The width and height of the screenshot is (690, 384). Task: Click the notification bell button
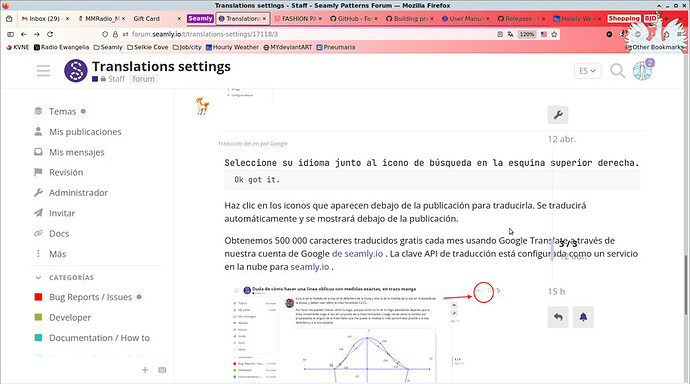click(583, 317)
